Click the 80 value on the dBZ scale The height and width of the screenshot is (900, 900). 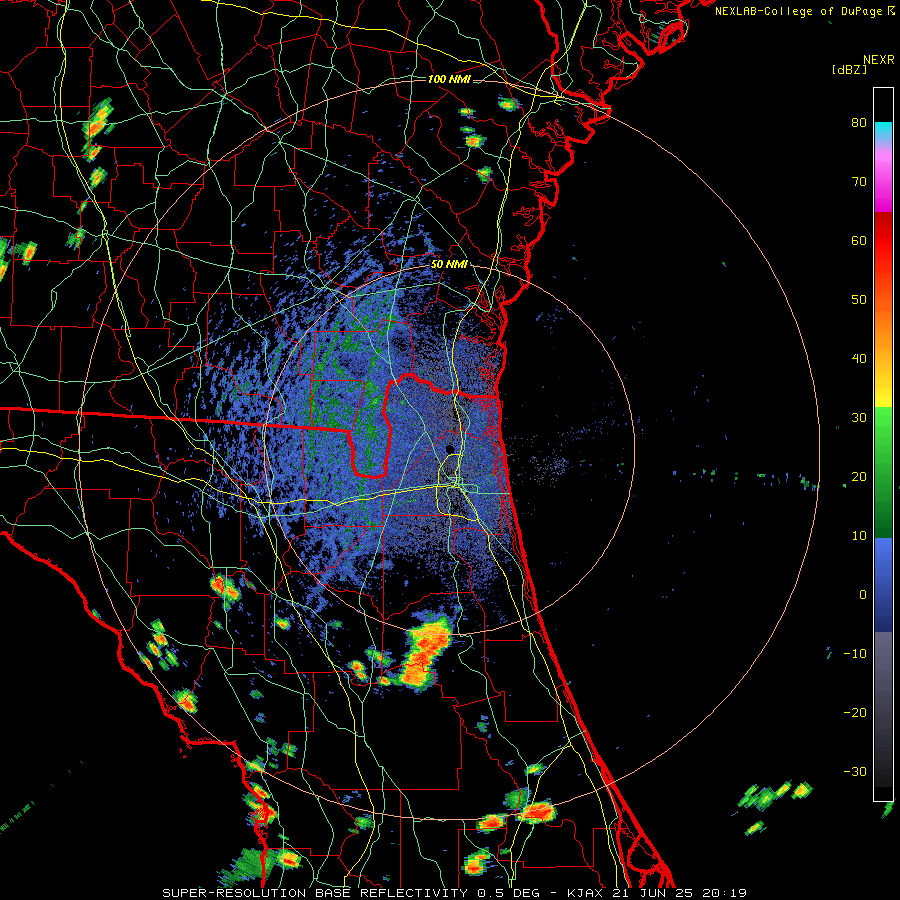click(x=859, y=122)
